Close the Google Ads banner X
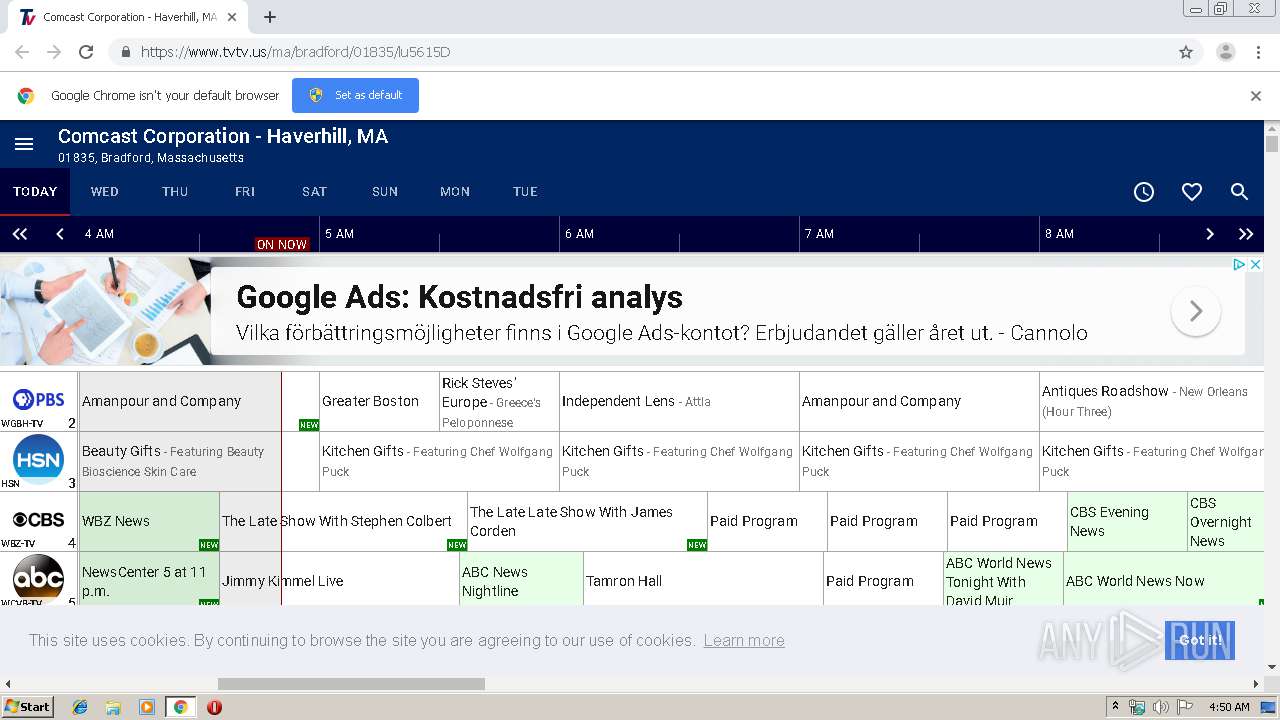Viewport: 1280px width, 720px height. 1256,265
